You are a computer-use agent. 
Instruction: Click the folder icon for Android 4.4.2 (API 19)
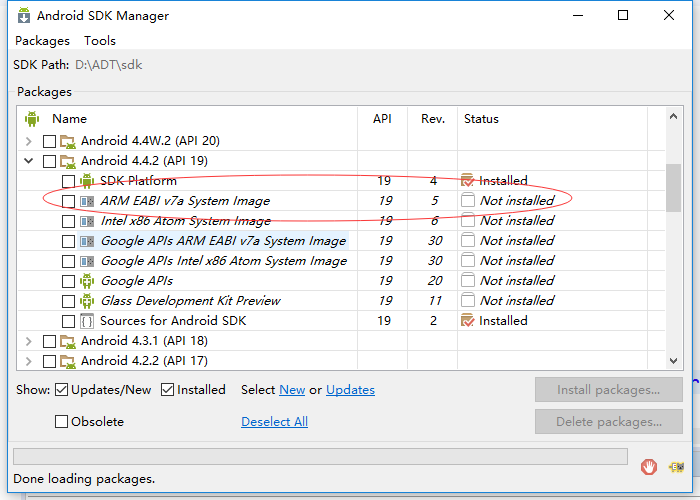coord(68,161)
